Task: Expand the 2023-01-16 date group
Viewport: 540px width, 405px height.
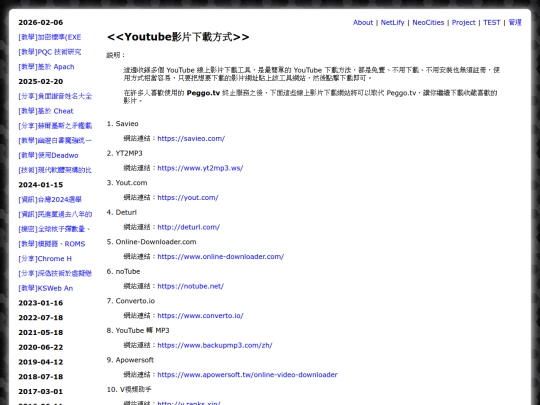Action: point(41,303)
